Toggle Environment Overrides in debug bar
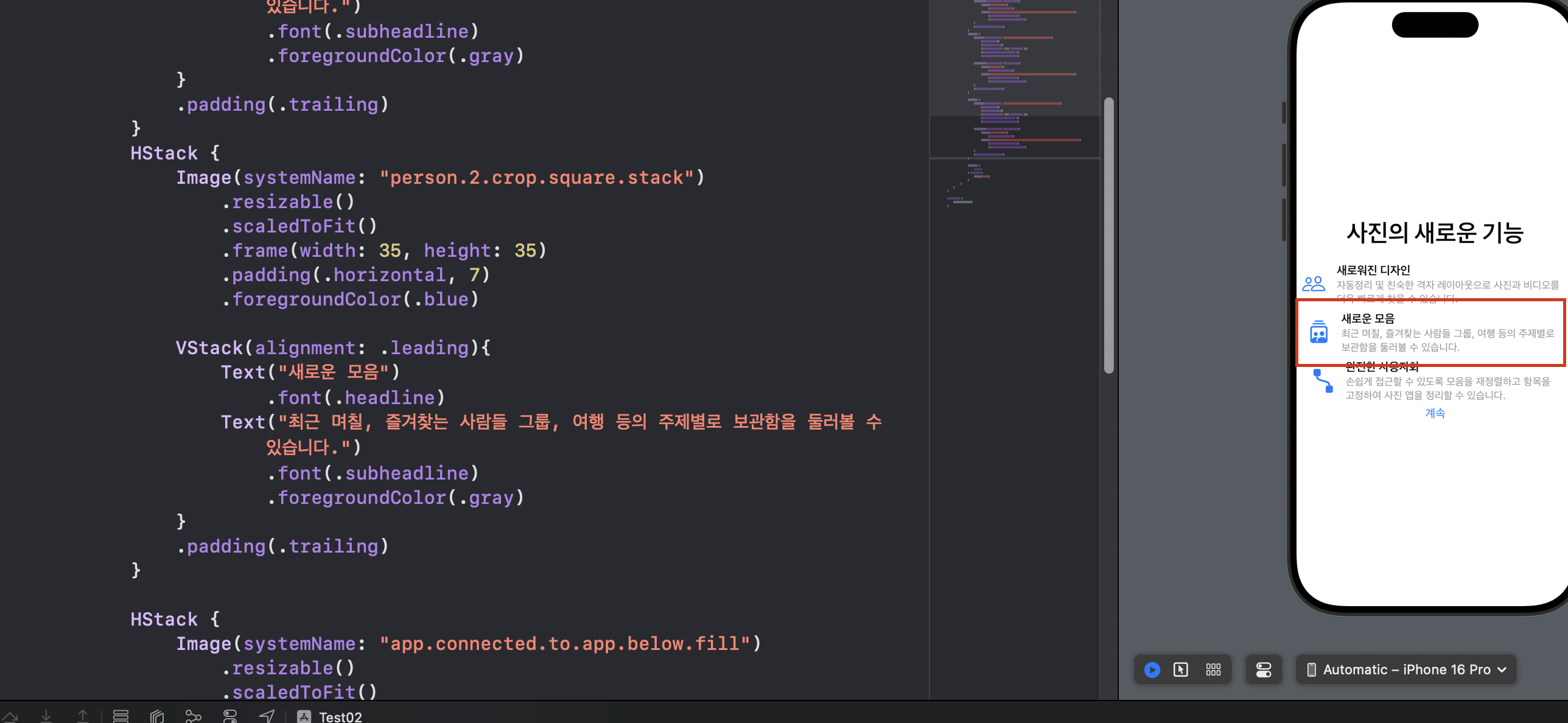The image size is (1568, 723). click(230, 716)
